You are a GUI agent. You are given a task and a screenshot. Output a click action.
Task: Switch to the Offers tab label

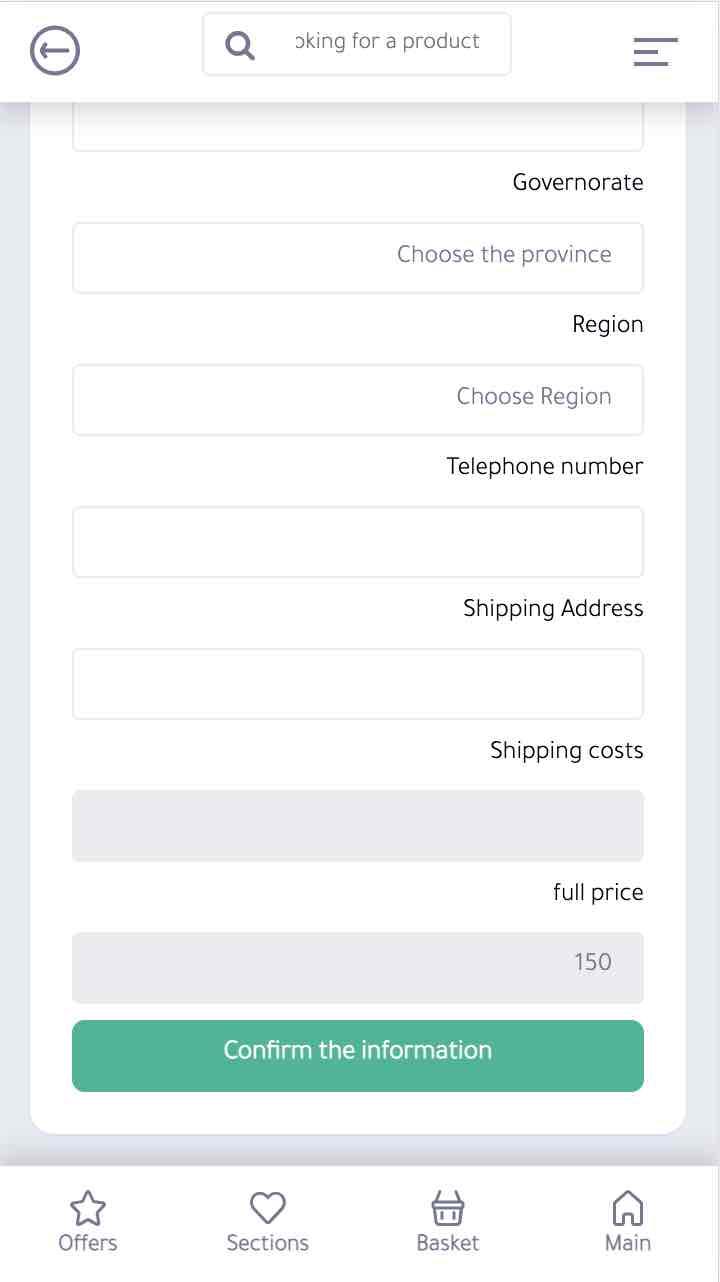pos(88,1243)
